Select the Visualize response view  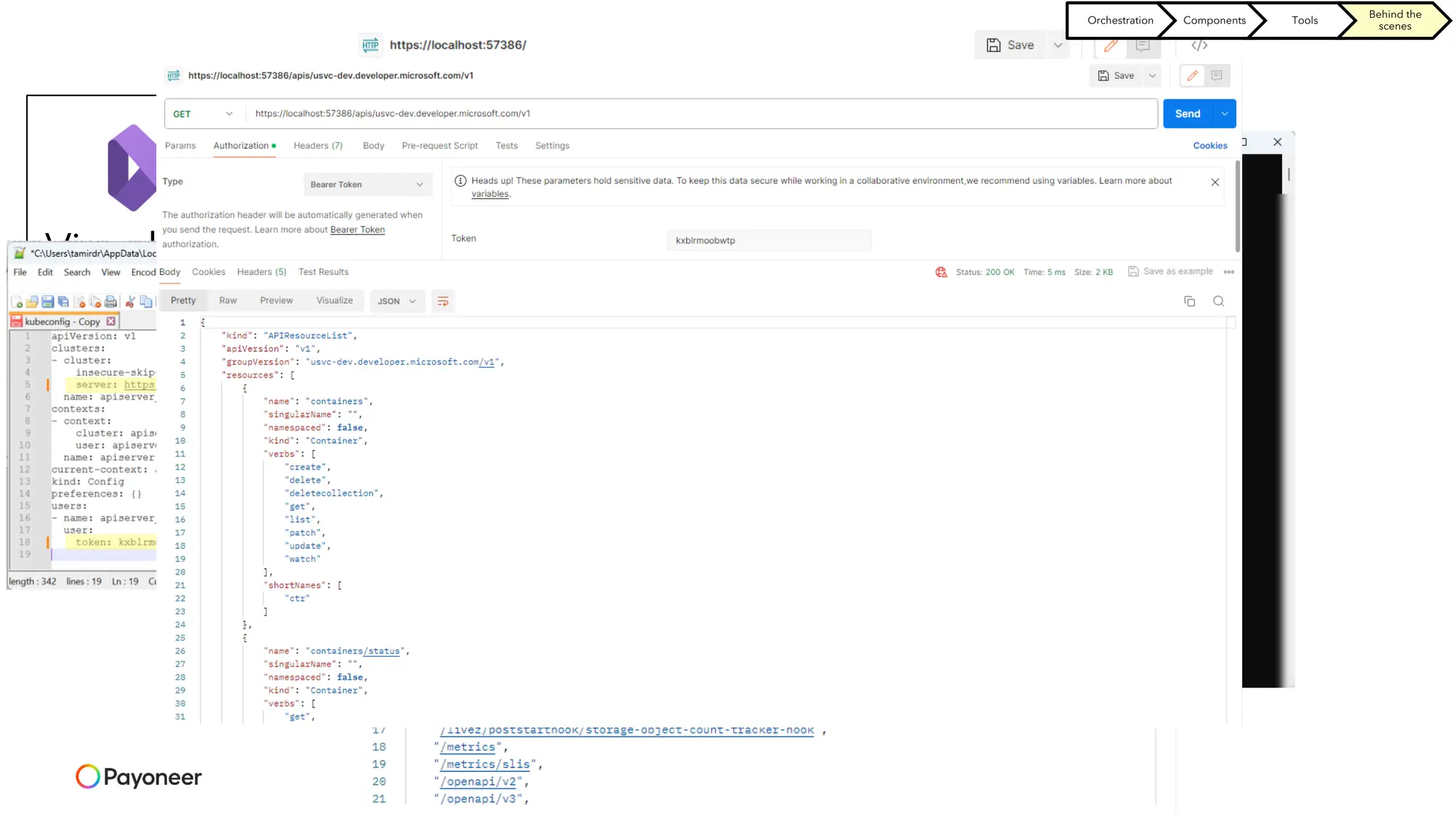click(334, 301)
